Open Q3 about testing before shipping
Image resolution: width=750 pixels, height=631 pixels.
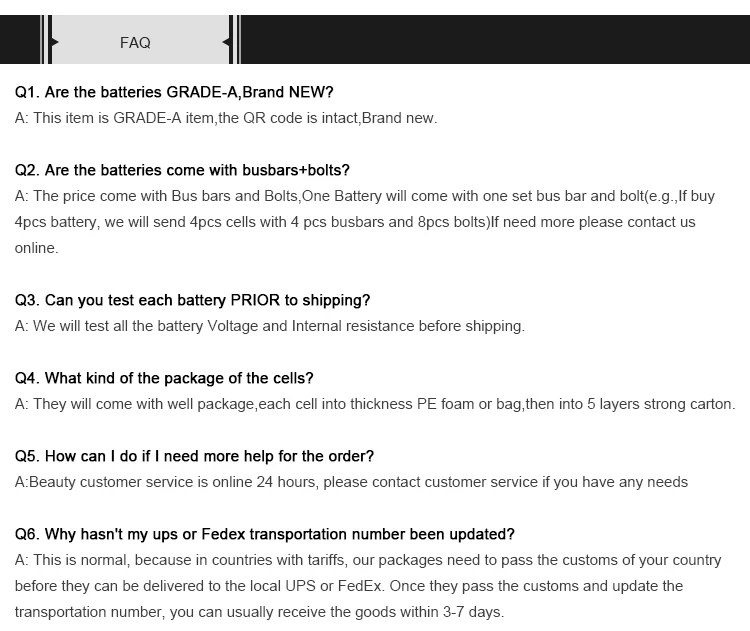pos(192,300)
